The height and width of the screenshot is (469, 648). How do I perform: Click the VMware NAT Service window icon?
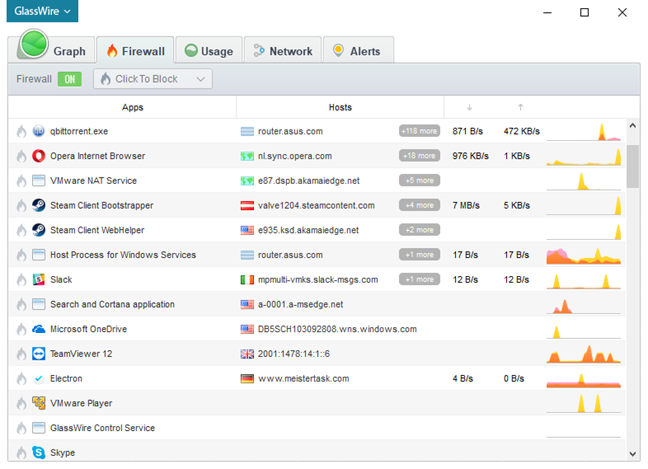pyautogui.click(x=38, y=181)
